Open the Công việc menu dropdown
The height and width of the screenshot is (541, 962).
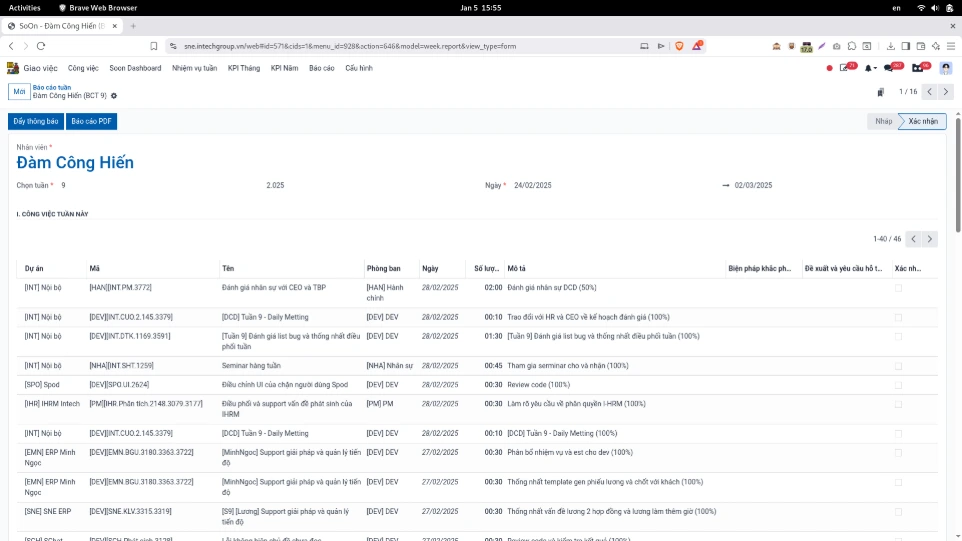[x=83, y=68]
